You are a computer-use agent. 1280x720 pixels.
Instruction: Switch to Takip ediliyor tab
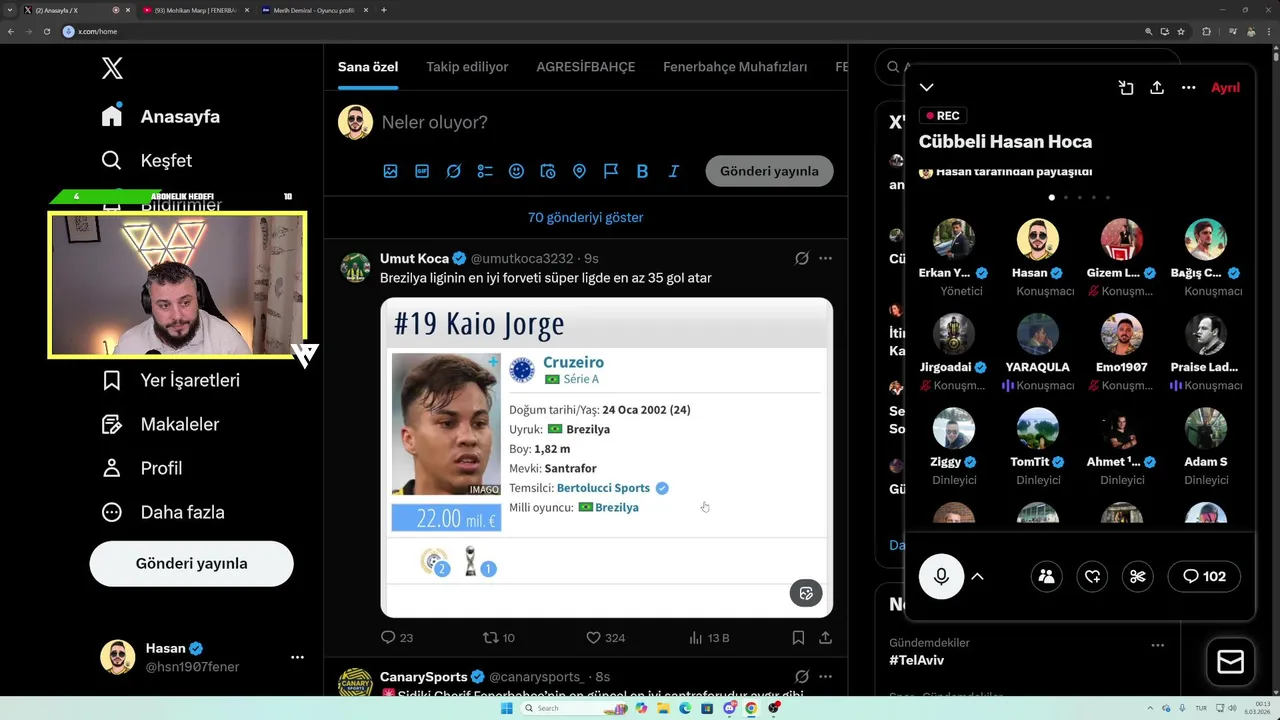(467, 67)
